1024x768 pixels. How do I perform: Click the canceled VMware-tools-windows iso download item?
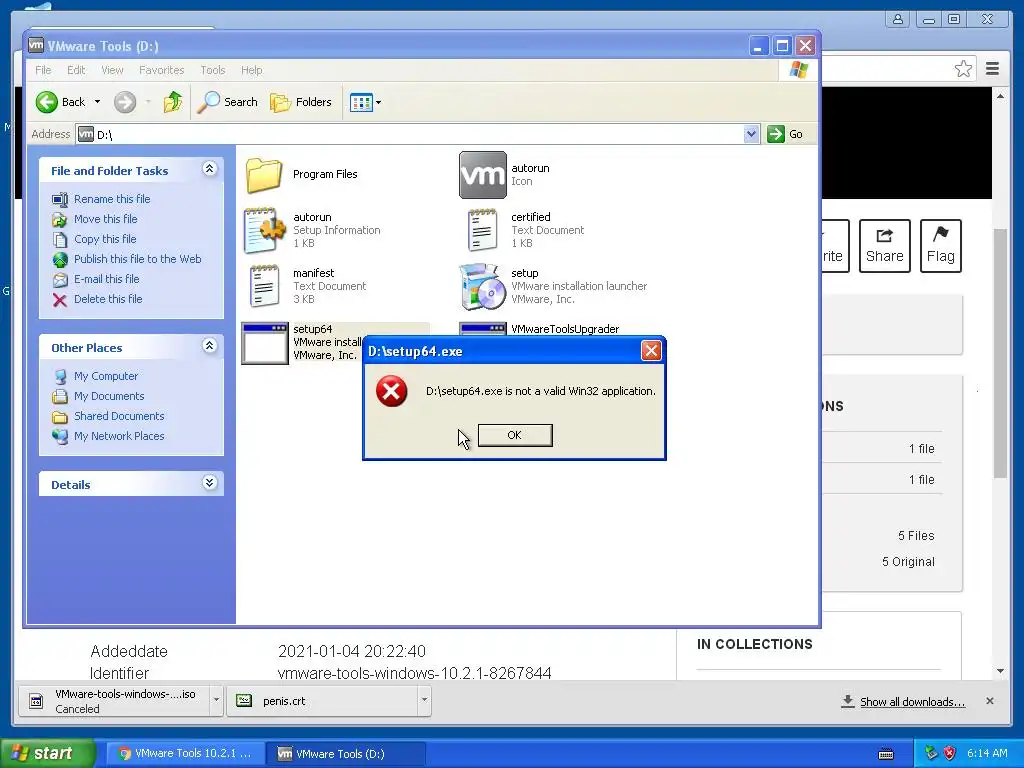click(x=114, y=701)
